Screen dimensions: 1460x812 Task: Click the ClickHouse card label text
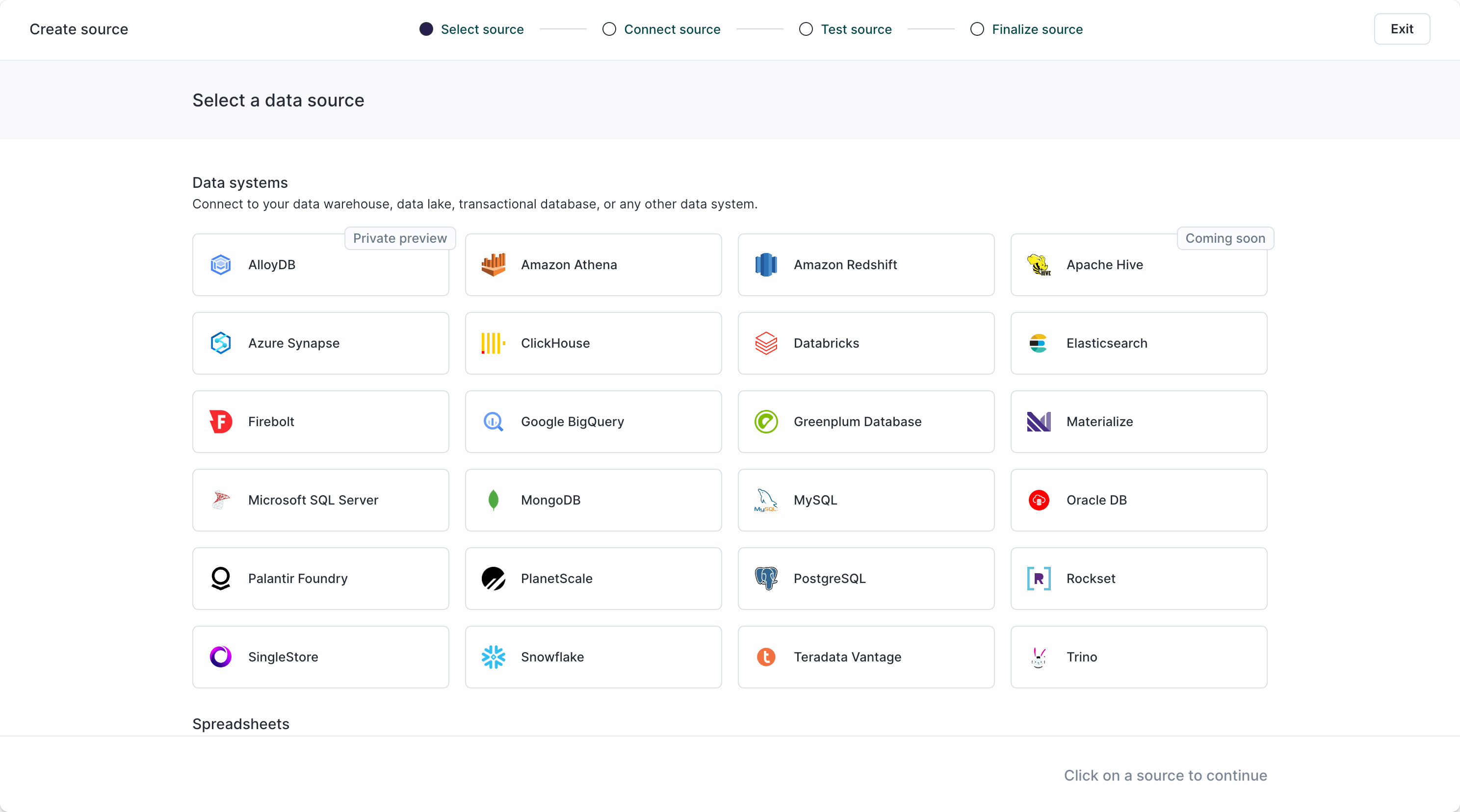pos(555,343)
